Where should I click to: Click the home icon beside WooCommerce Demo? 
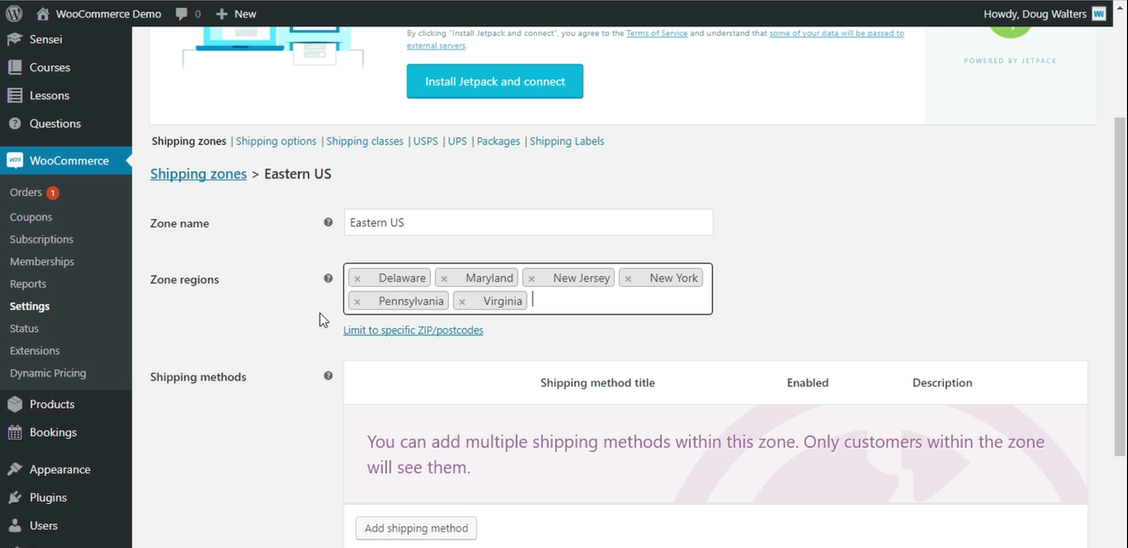43,13
